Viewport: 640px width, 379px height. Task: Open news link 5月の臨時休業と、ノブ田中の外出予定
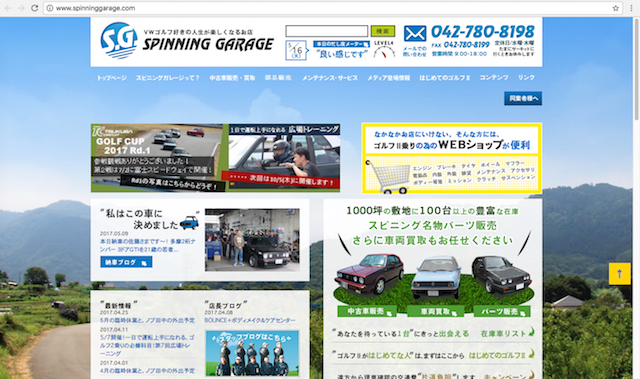tap(147, 320)
